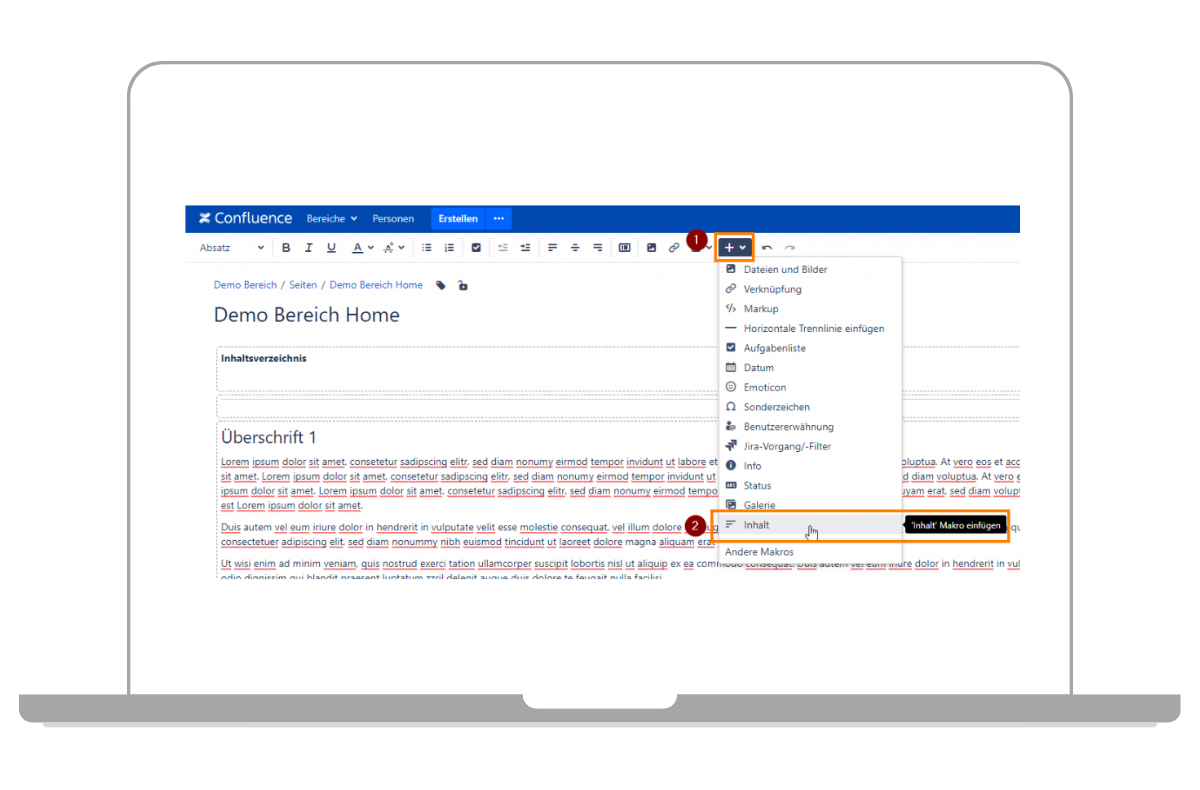Click the numbered list icon

pyautogui.click(x=449, y=248)
